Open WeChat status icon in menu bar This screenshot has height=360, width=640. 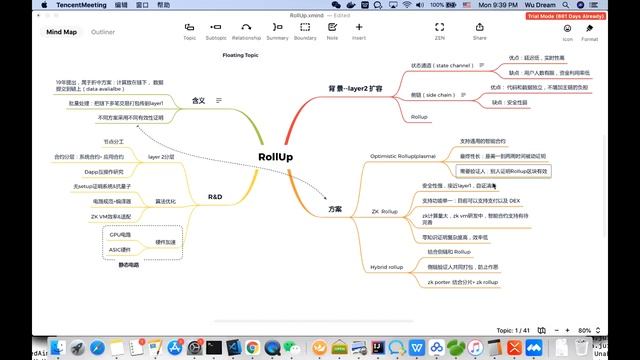point(336,5)
